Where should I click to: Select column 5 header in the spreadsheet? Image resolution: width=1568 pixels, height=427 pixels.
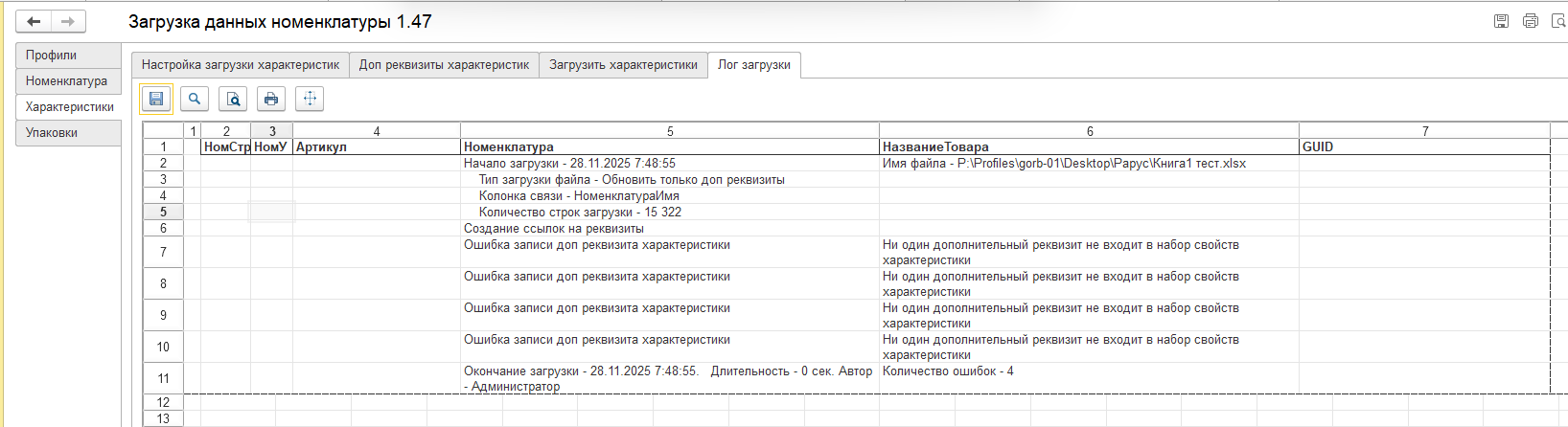[670, 131]
